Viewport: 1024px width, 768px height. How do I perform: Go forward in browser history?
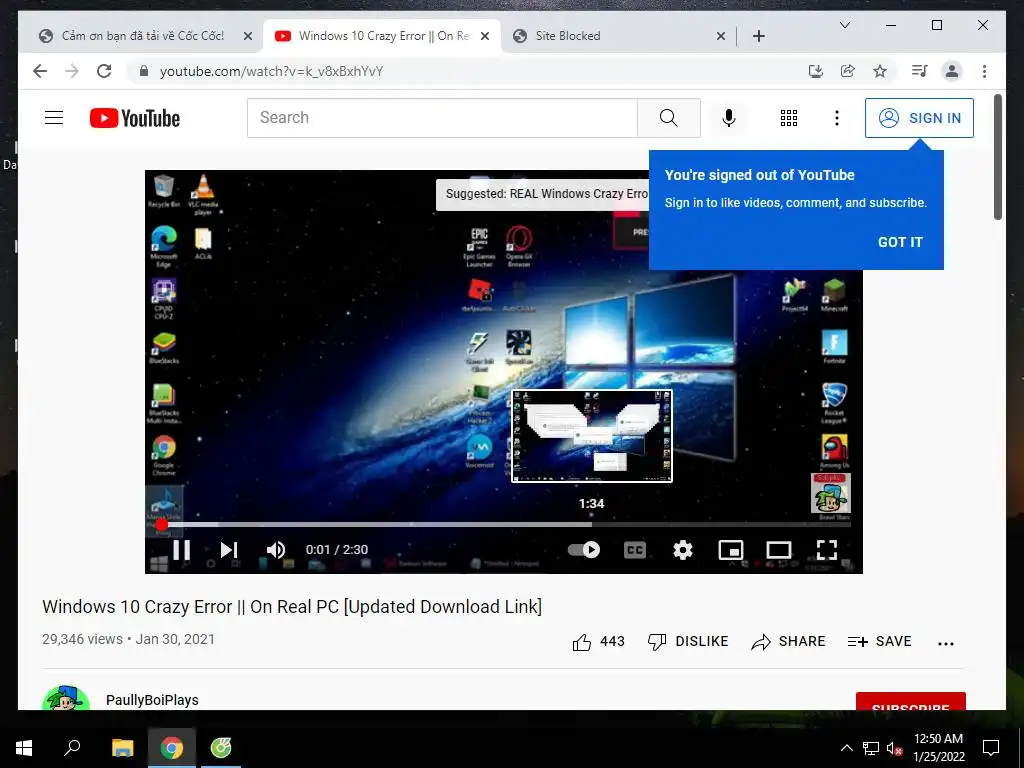[72, 71]
